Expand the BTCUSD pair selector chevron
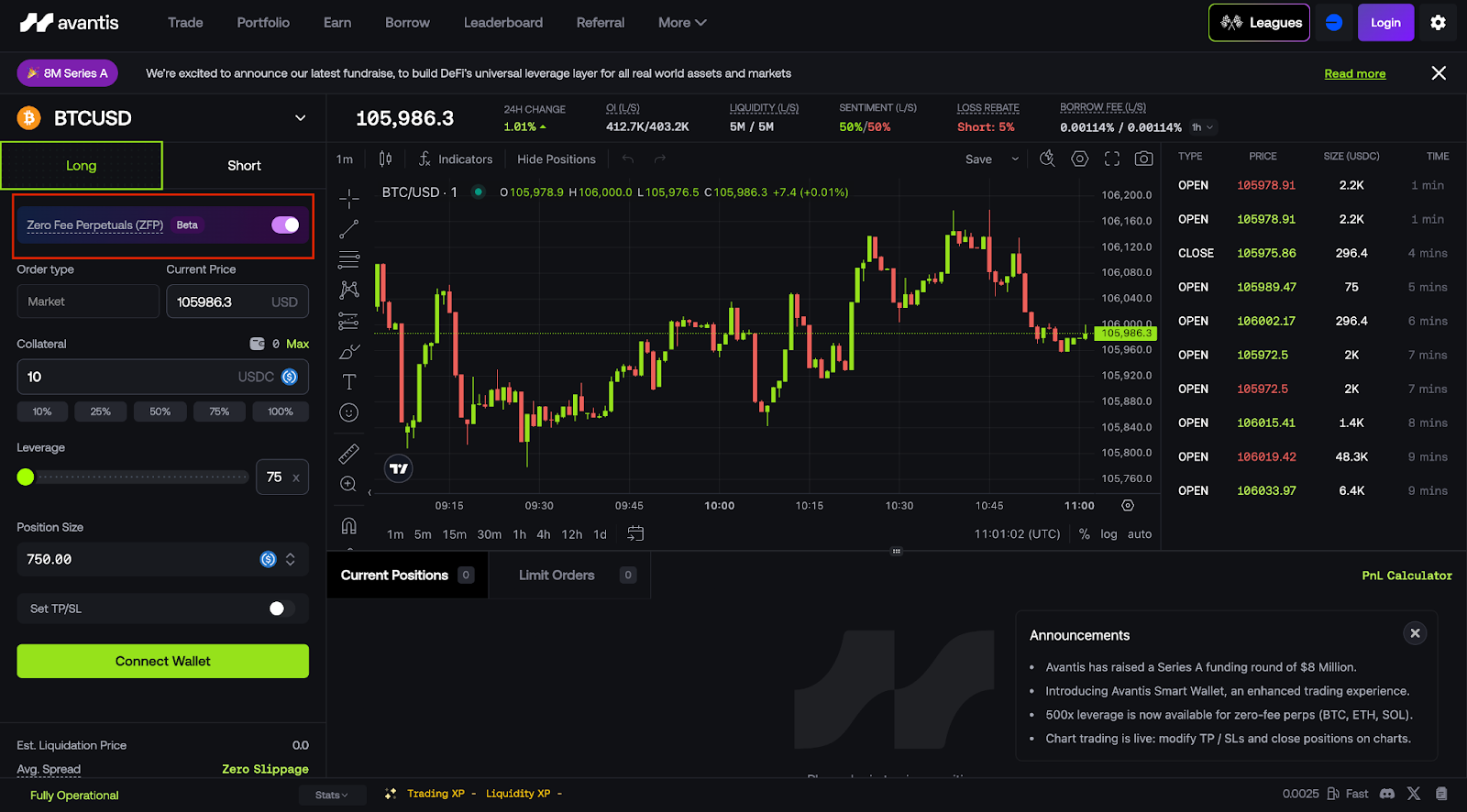 pos(300,118)
